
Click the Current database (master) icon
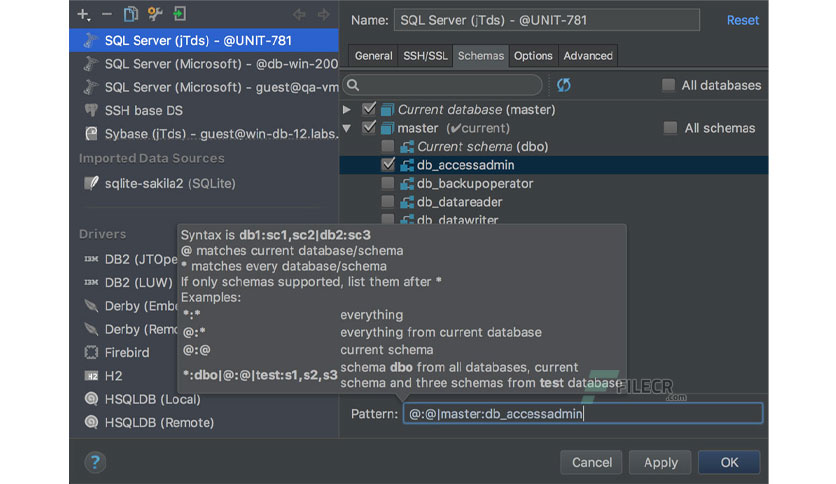click(388, 110)
